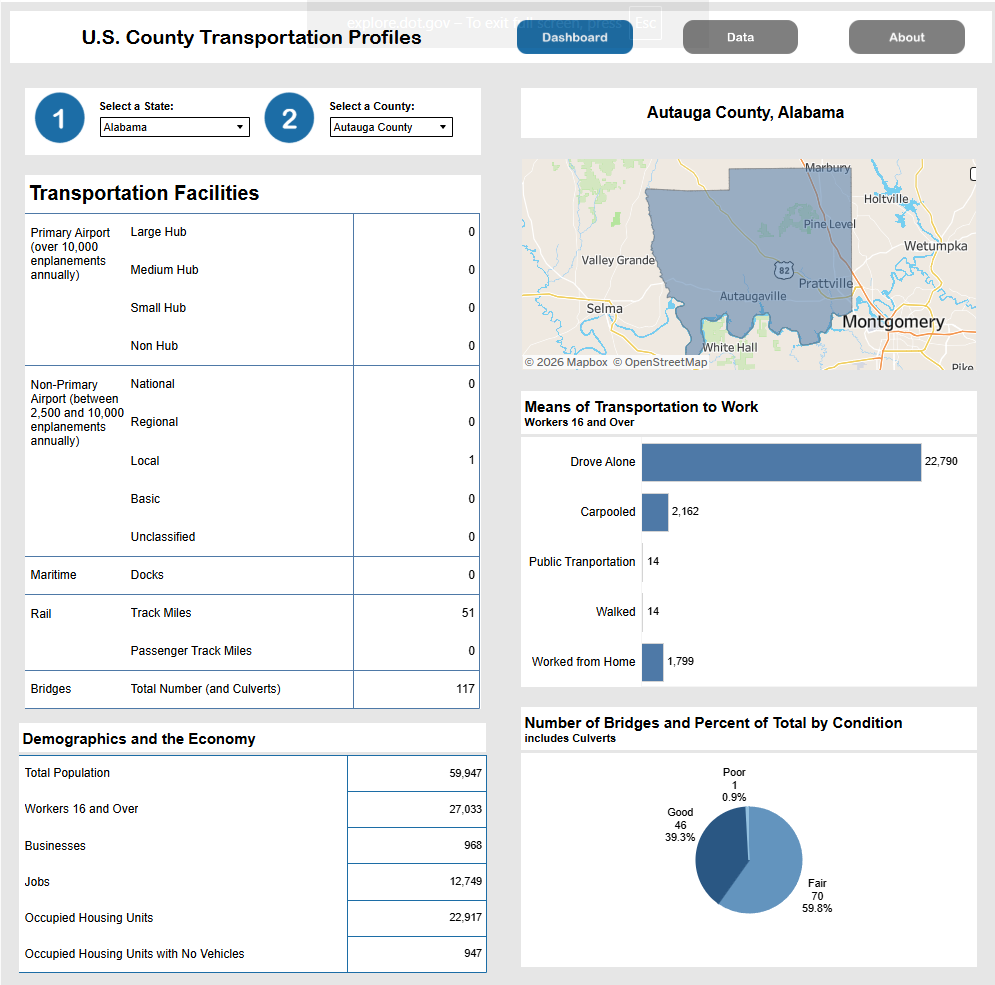Click the OpenStreetMap attribution link
Viewport: 995px width, 985px height.
tap(660, 362)
